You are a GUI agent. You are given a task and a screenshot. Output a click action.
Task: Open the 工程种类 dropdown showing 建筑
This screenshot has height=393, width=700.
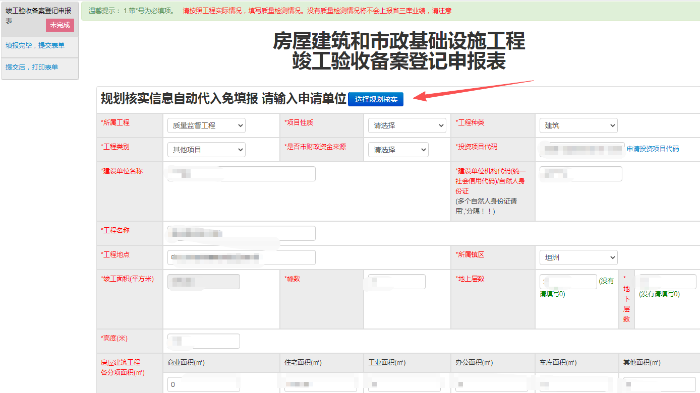tap(578, 125)
